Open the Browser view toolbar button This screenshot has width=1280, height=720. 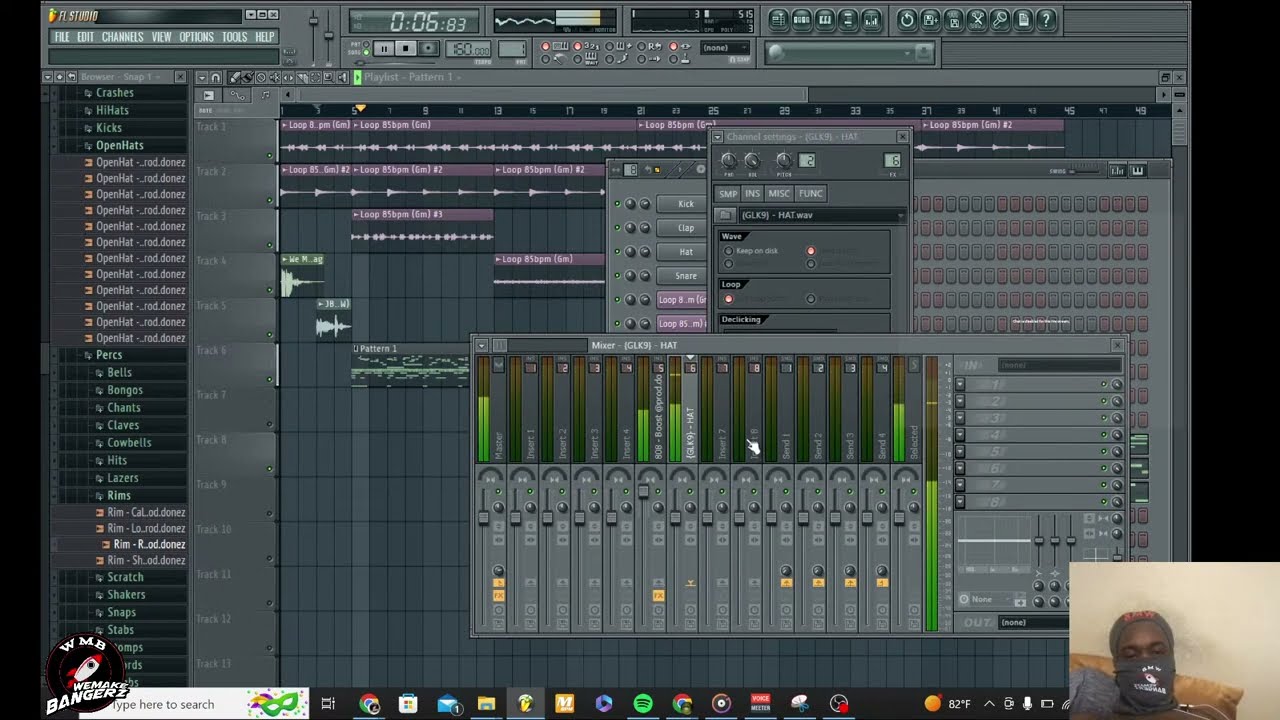tap(848, 20)
